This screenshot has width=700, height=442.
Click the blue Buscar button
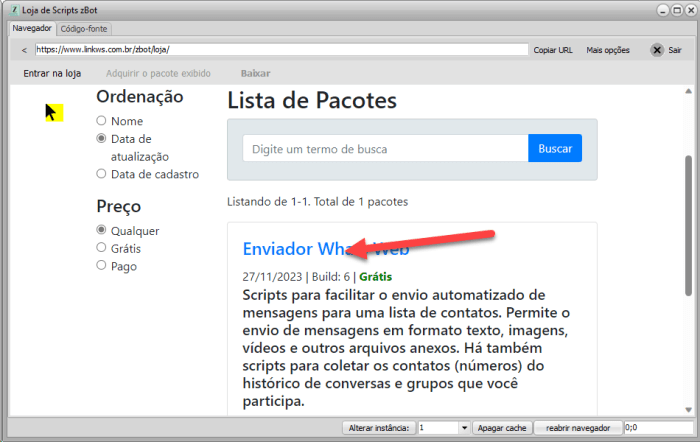tap(555, 148)
